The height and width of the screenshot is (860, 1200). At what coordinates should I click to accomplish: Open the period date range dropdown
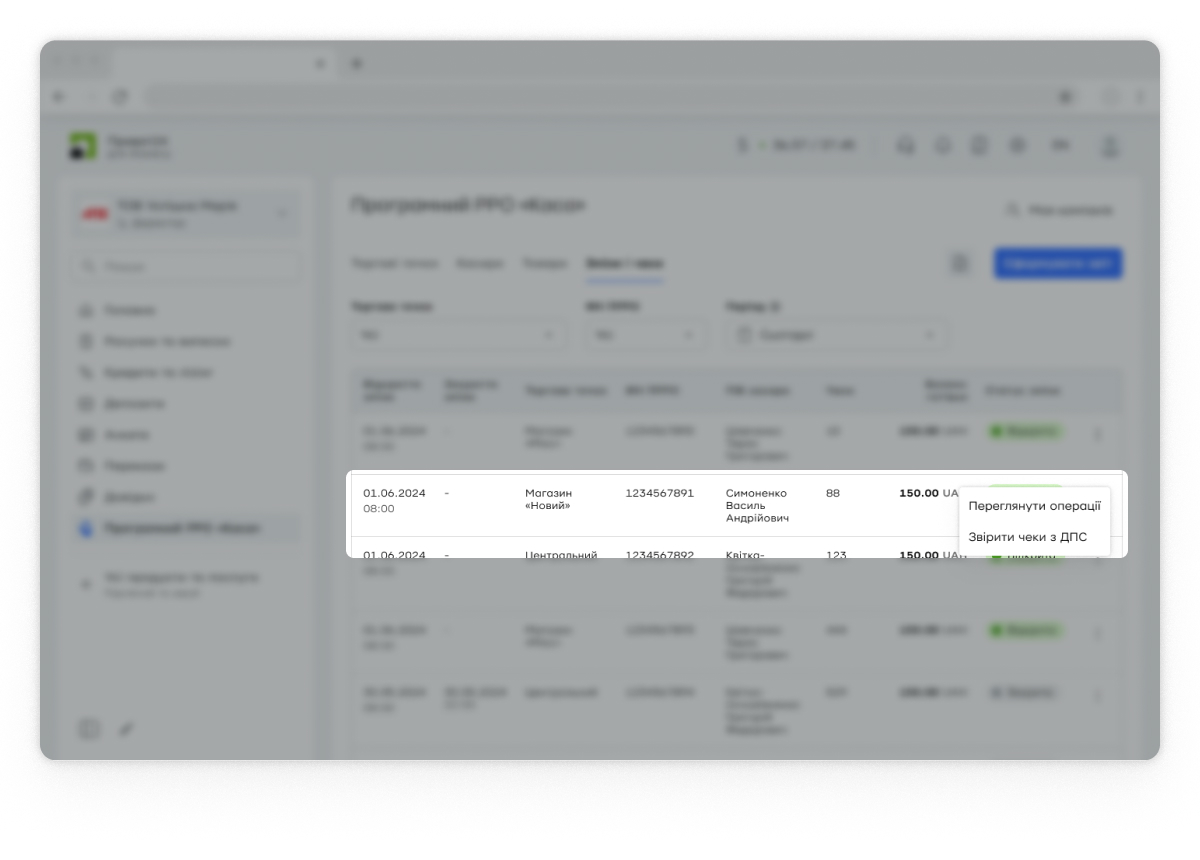pyautogui.click(x=837, y=336)
